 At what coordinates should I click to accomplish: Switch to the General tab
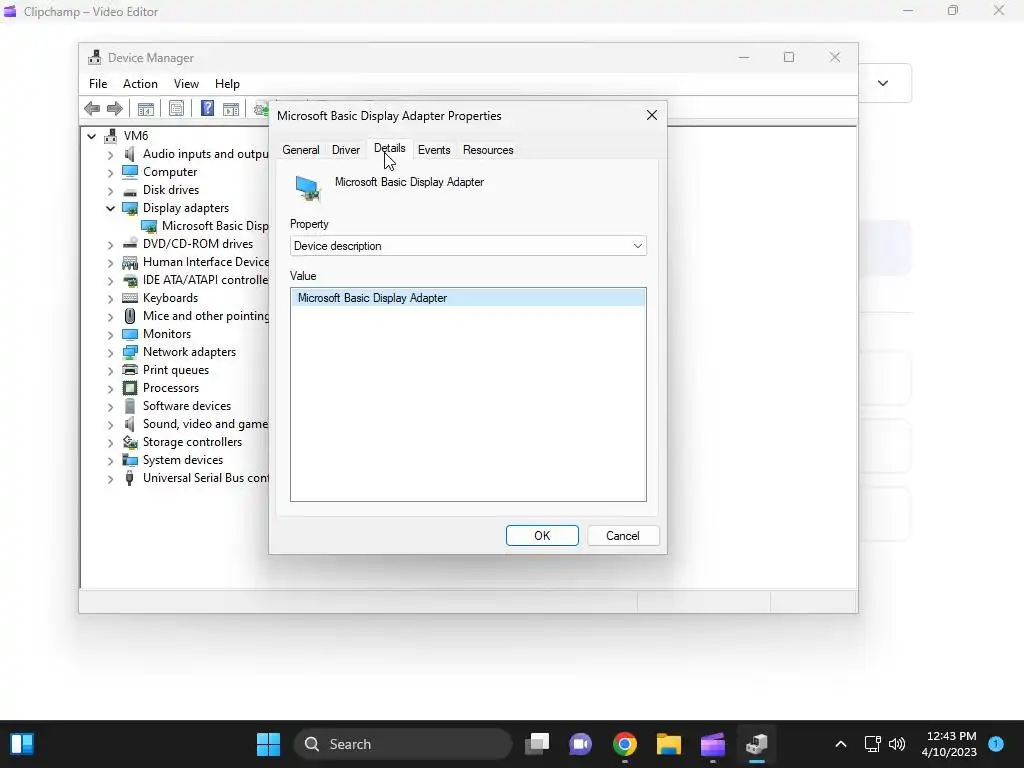point(300,150)
